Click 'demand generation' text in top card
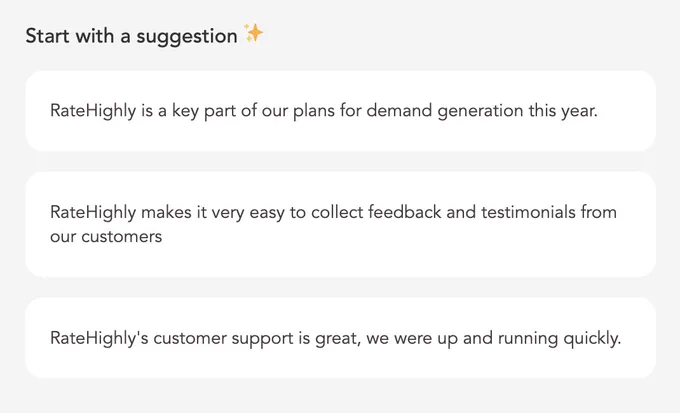680x413 pixels. [445, 111]
